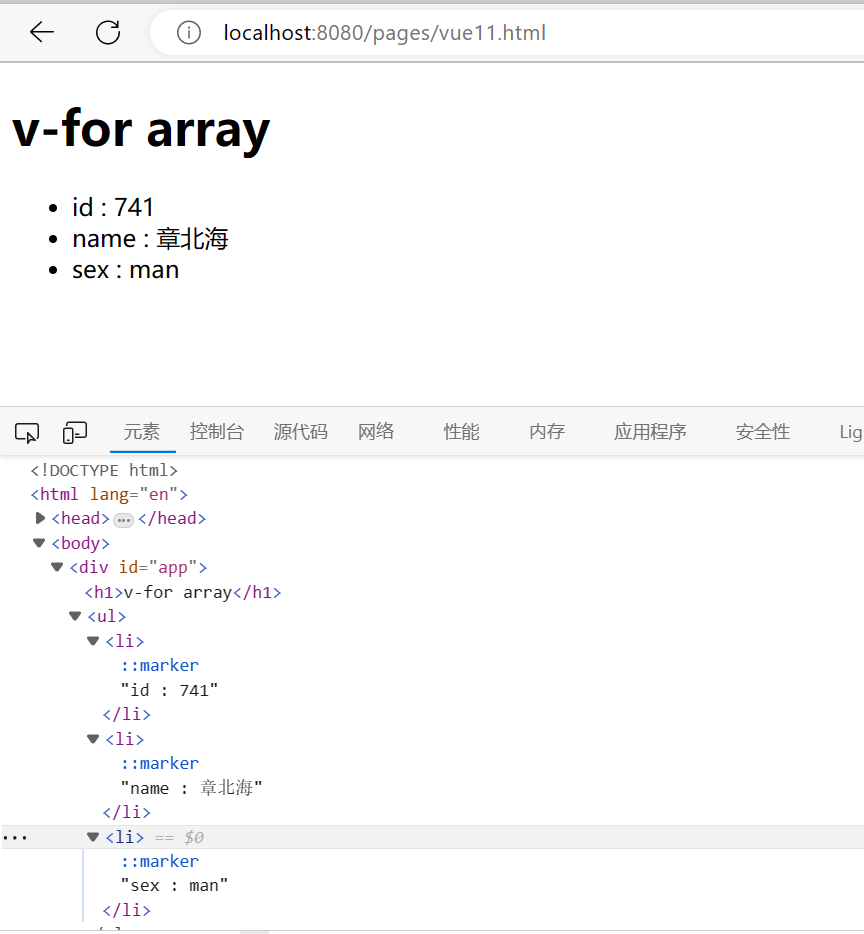Image resolution: width=864 pixels, height=934 pixels.
Task: Click the "id : 741" list item on the page
Action: click(112, 207)
